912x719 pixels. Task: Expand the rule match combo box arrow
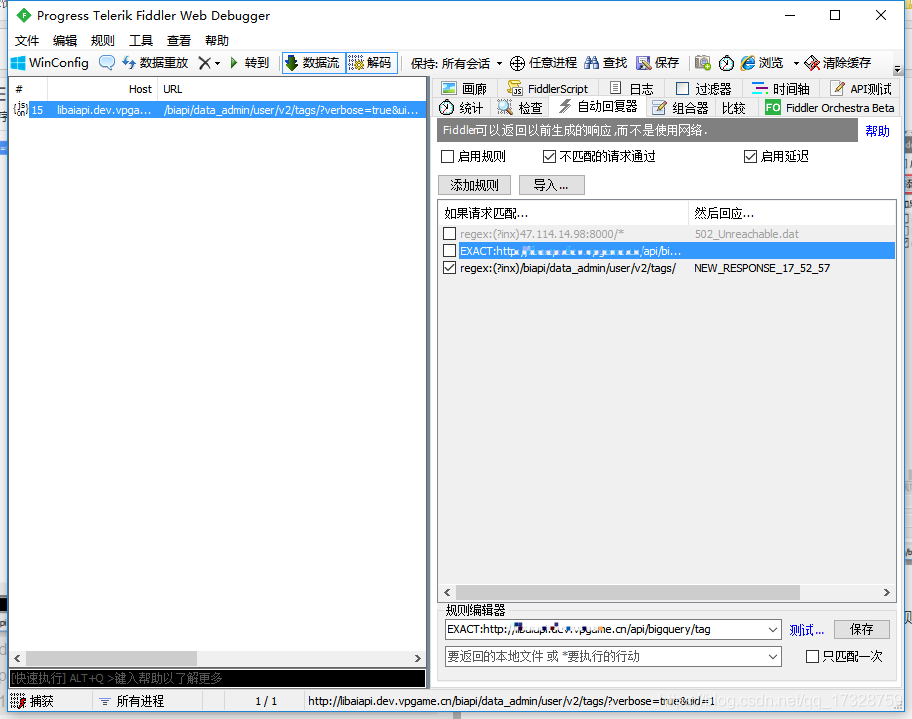coord(772,629)
